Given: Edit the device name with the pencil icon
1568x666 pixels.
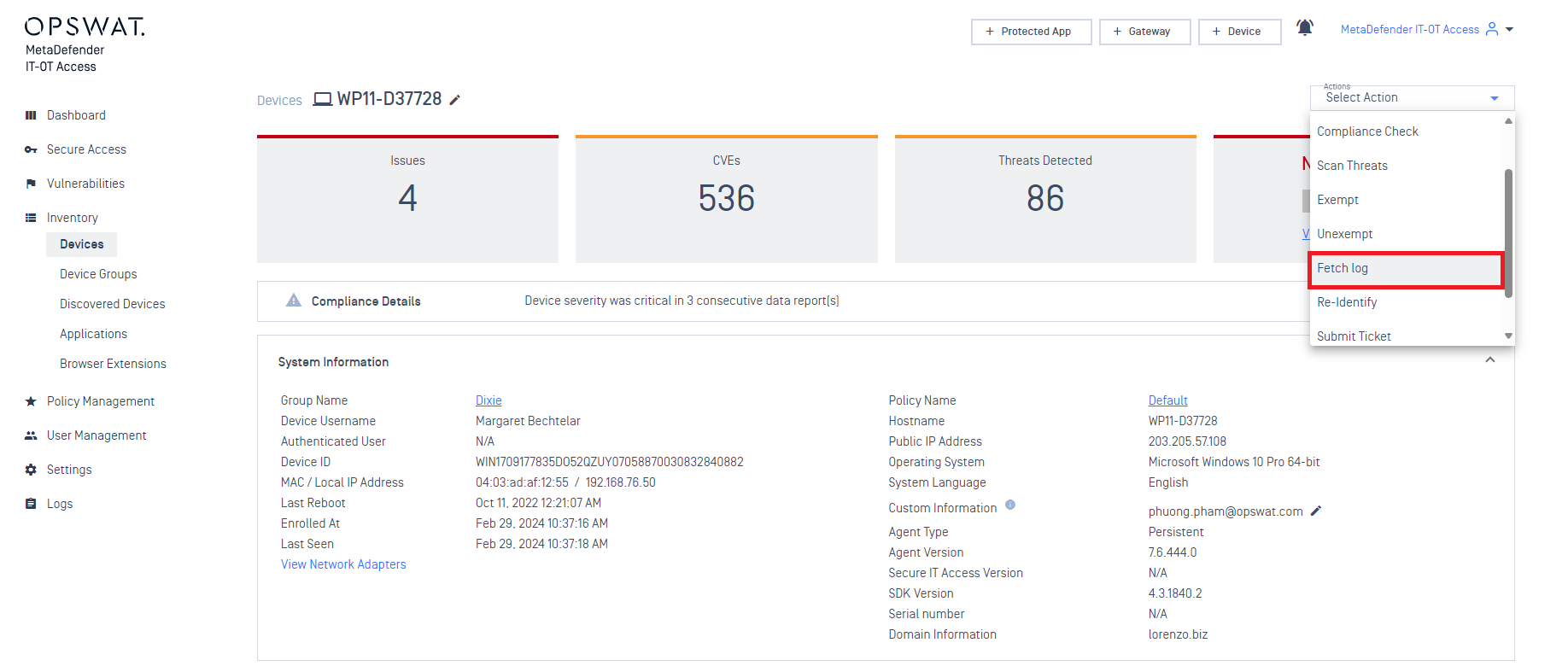Looking at the screenshot, I should tap(455, 100).
